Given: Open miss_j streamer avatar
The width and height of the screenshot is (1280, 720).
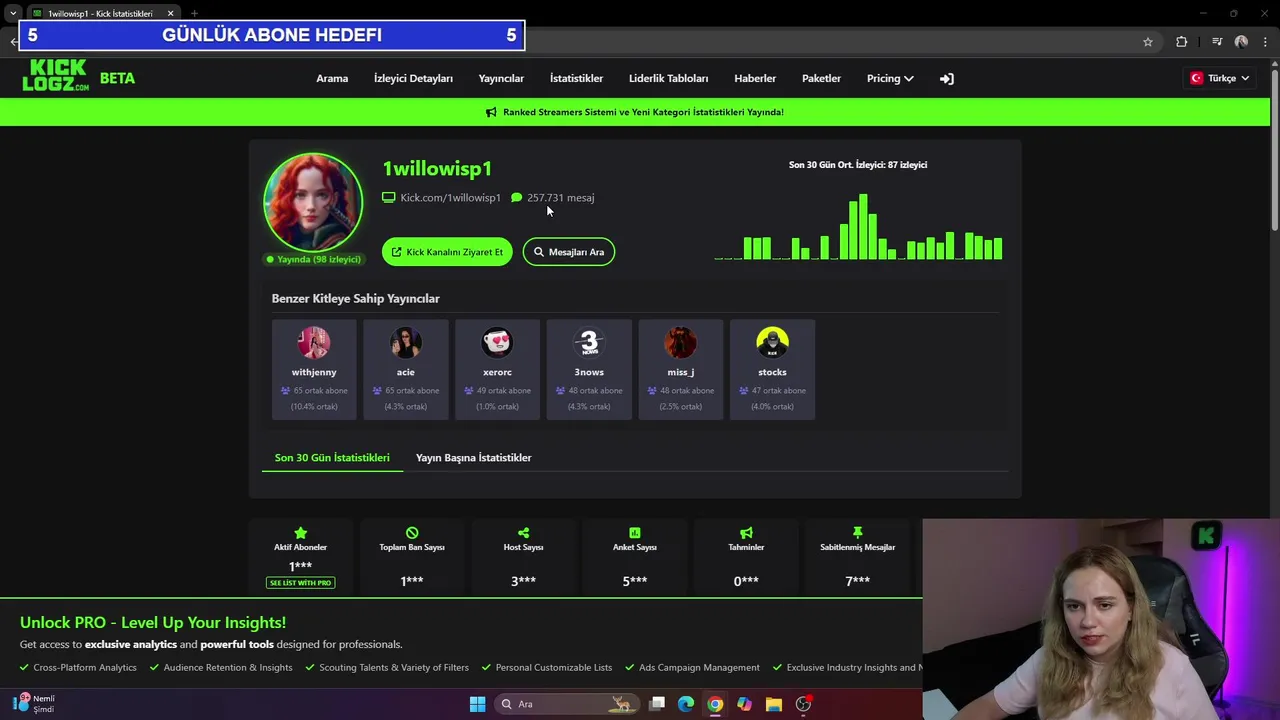Looking at the screenshot, I should pyautogui.click(x=681, y=342).
